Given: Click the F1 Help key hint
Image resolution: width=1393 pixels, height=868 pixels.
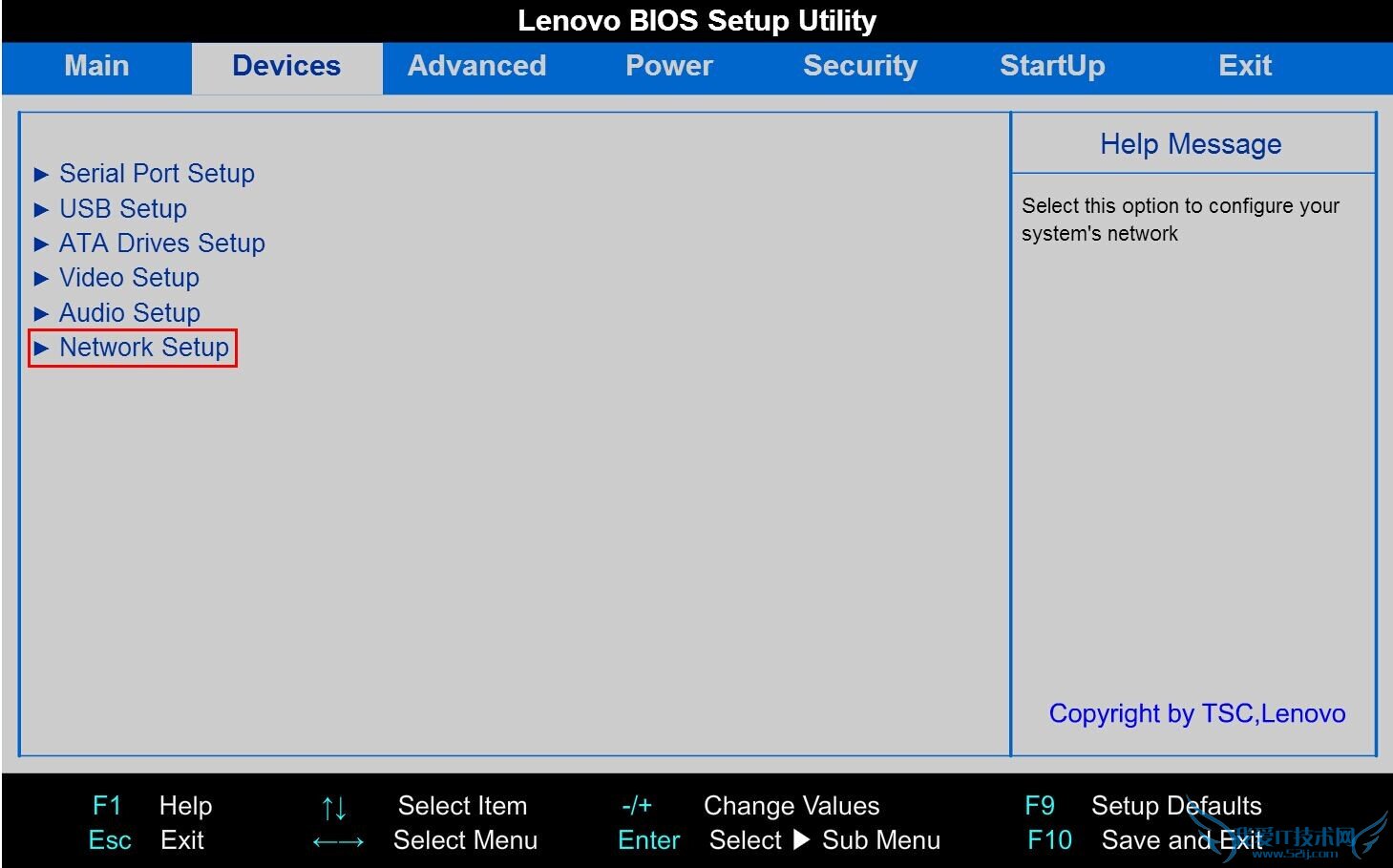Looking at the screenshot, I should [x=152, y=806].
